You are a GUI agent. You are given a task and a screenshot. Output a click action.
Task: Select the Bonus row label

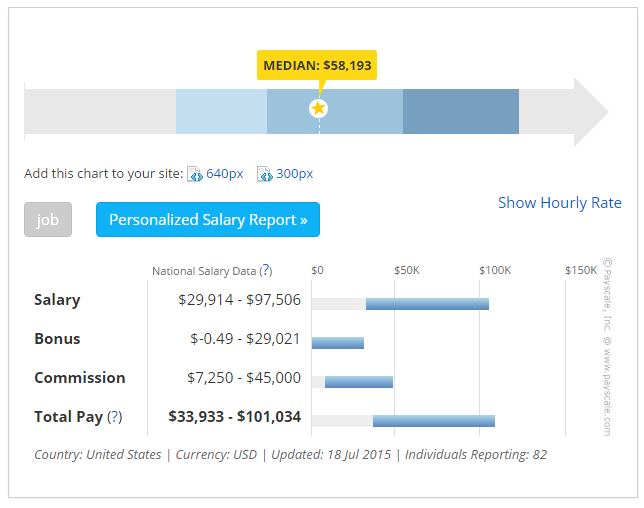click(57, 339)
